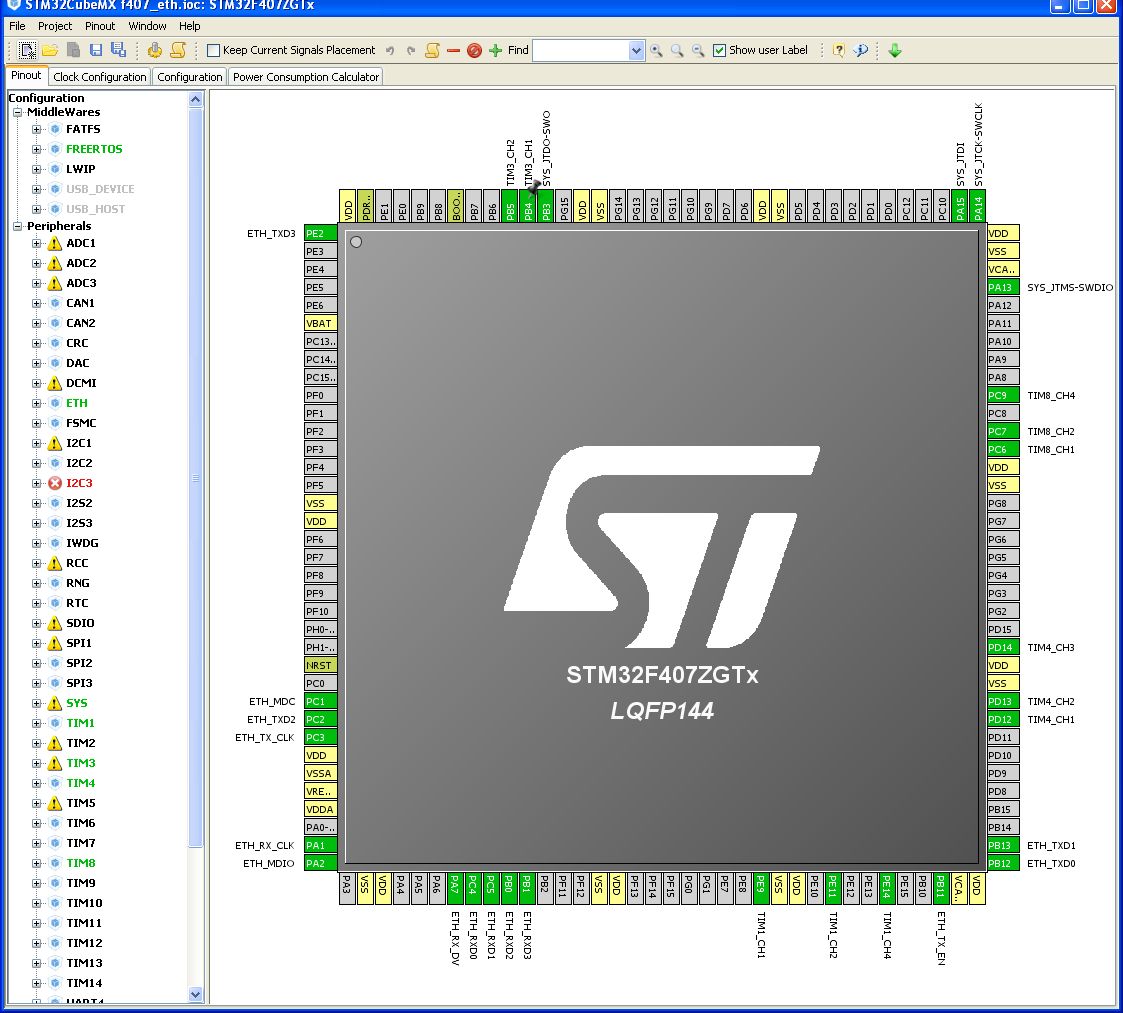The image size is (1123, 1013).
Task: Open the Power Consumption Calculator tab
Action: (x=306, y=77)
